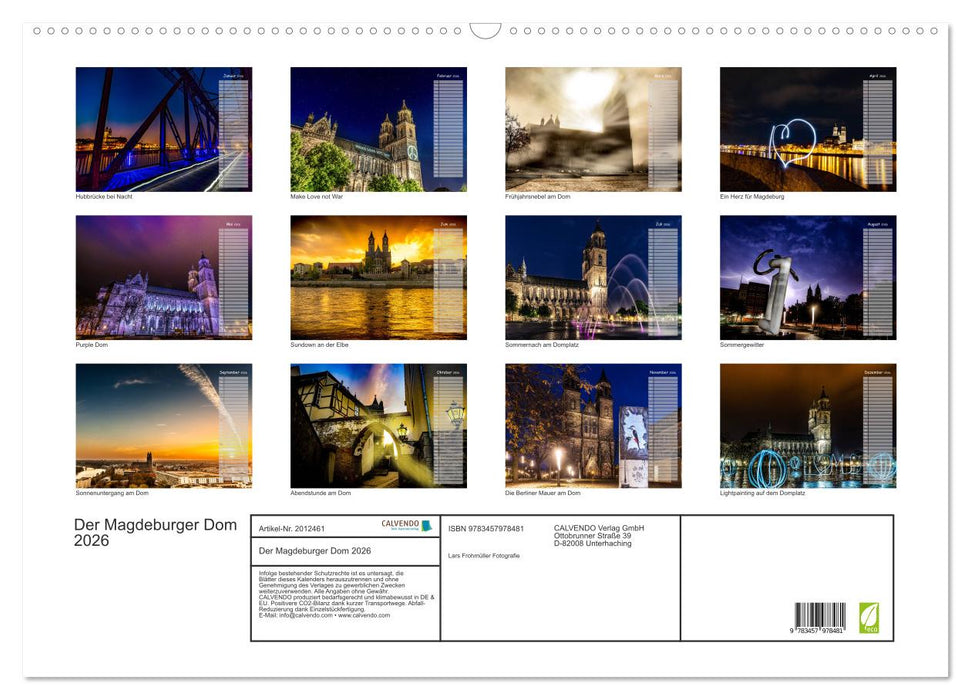Viewport: 971px width, 700px height.
Task: Click the title Der Magdeburger Dom 2026
Action: point(154,532)
